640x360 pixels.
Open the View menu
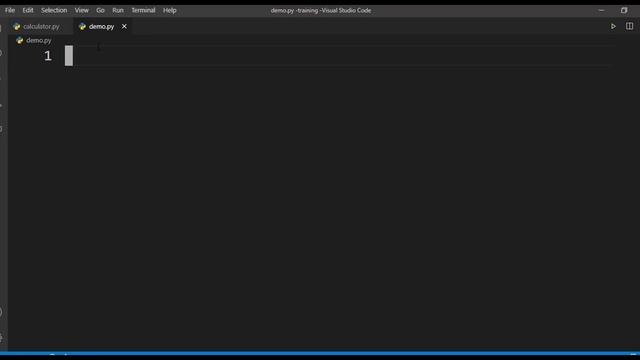(82, 10)
